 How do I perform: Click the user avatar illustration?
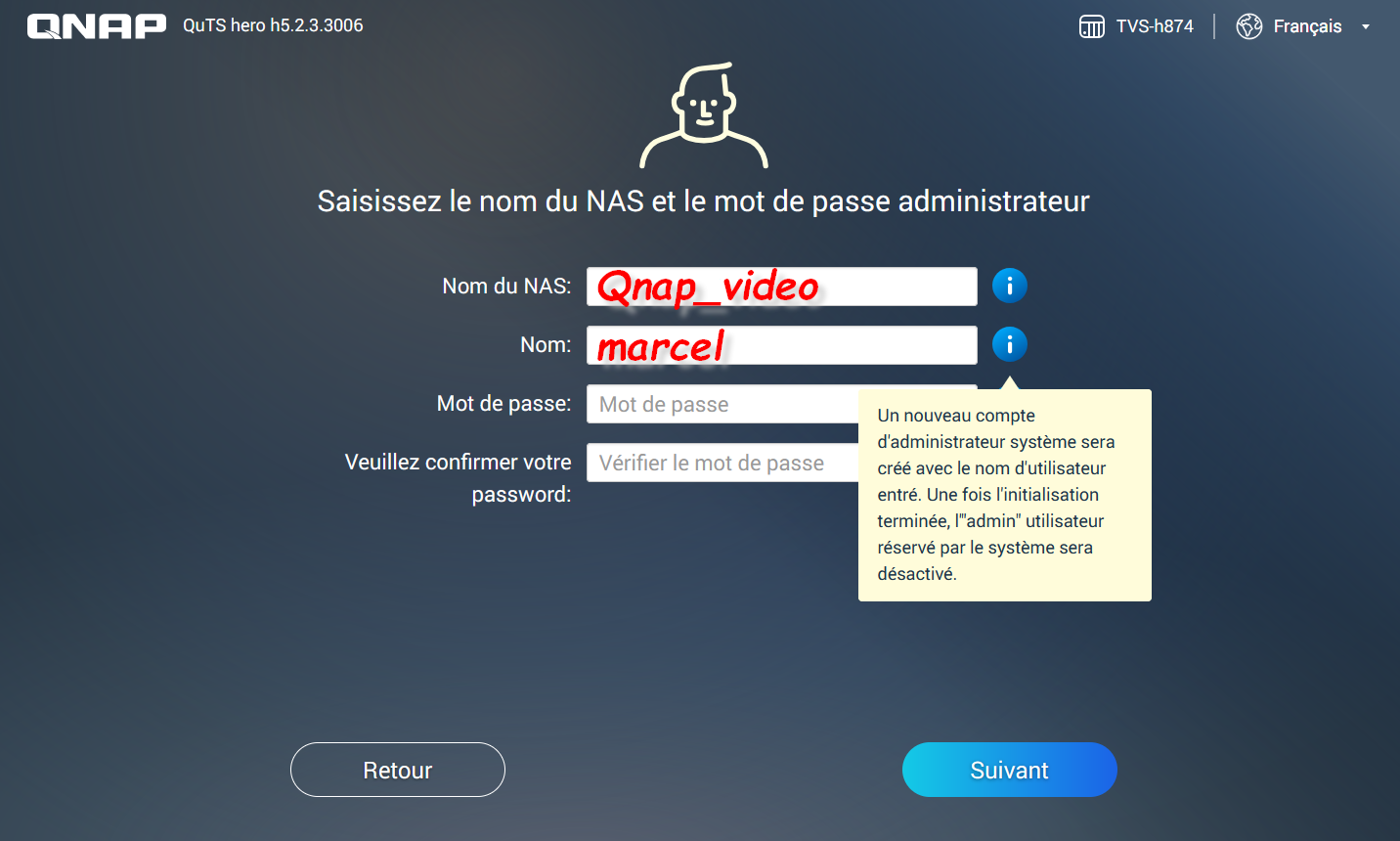click(x=704, y=115)
